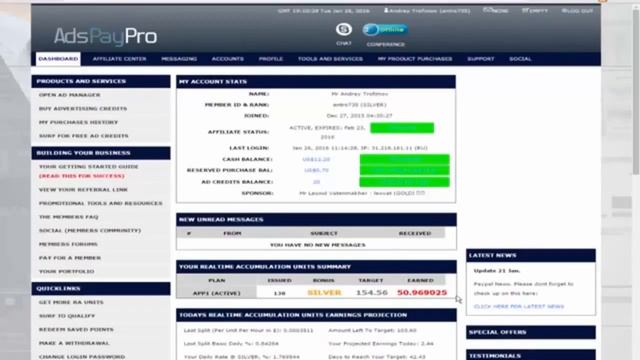640x360 pixels.
Task: Open The Members FAQ
Action: [x=69, y=217]
